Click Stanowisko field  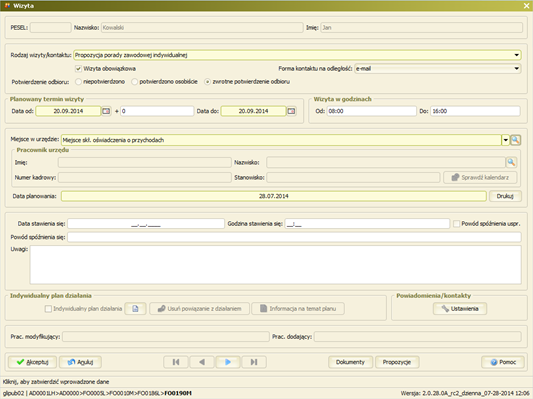[x=353, y=177]
